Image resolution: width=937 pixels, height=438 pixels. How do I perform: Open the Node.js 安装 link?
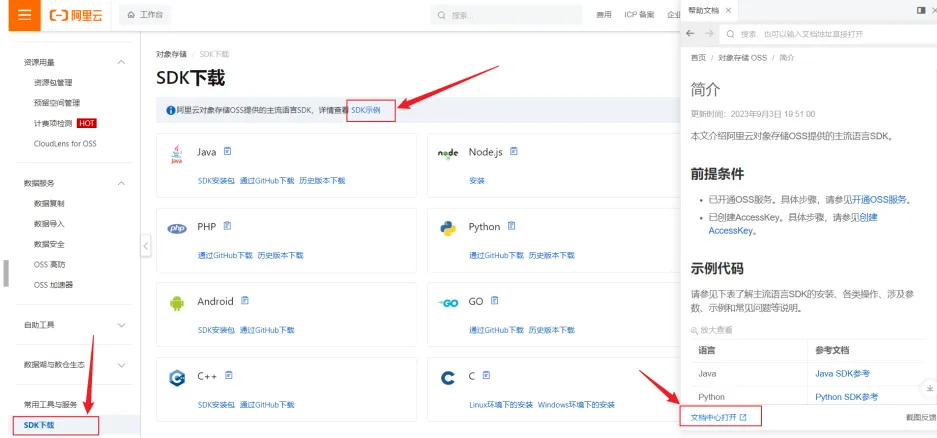477,180
